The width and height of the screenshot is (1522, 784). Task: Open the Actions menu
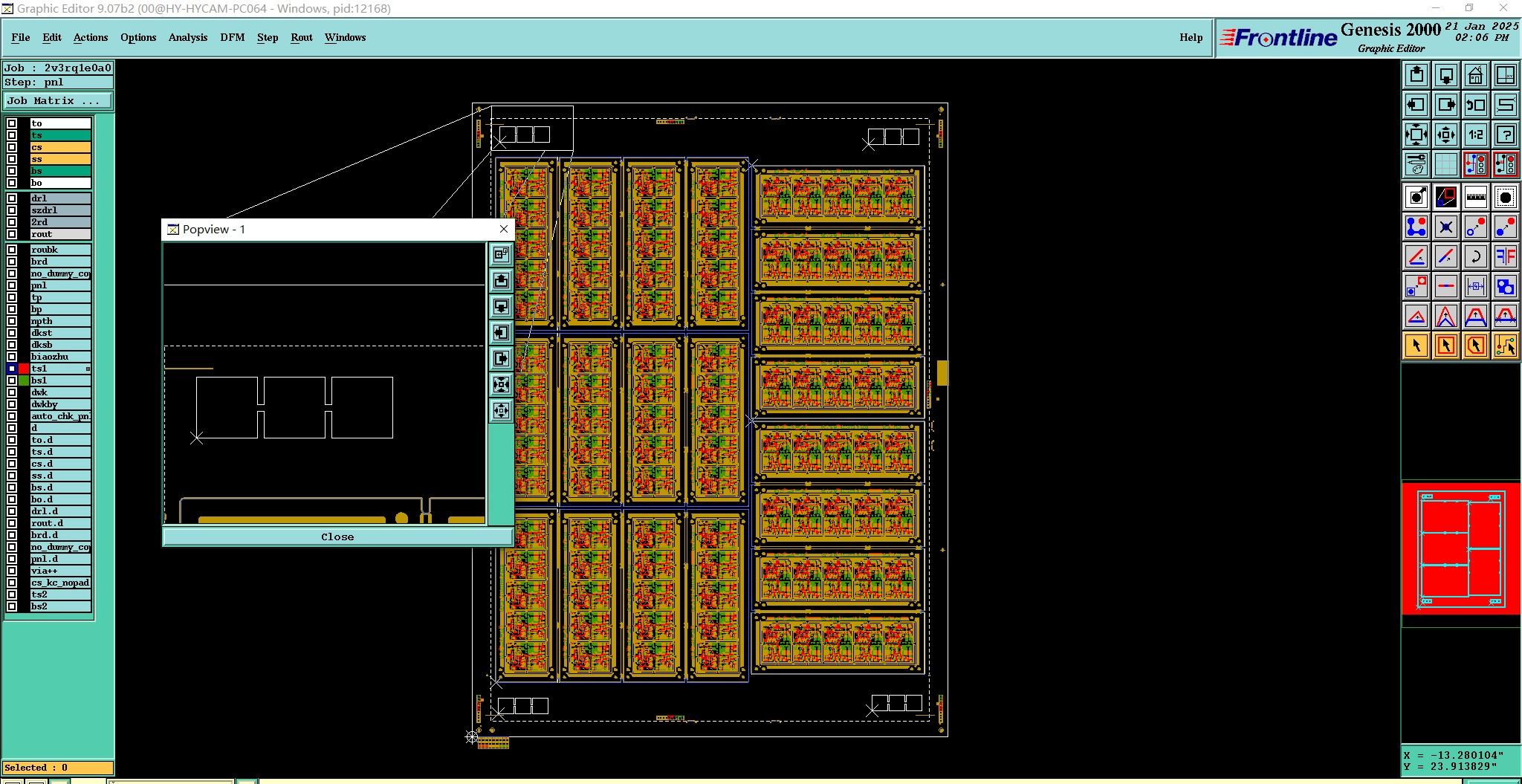(x=91, y=37)
